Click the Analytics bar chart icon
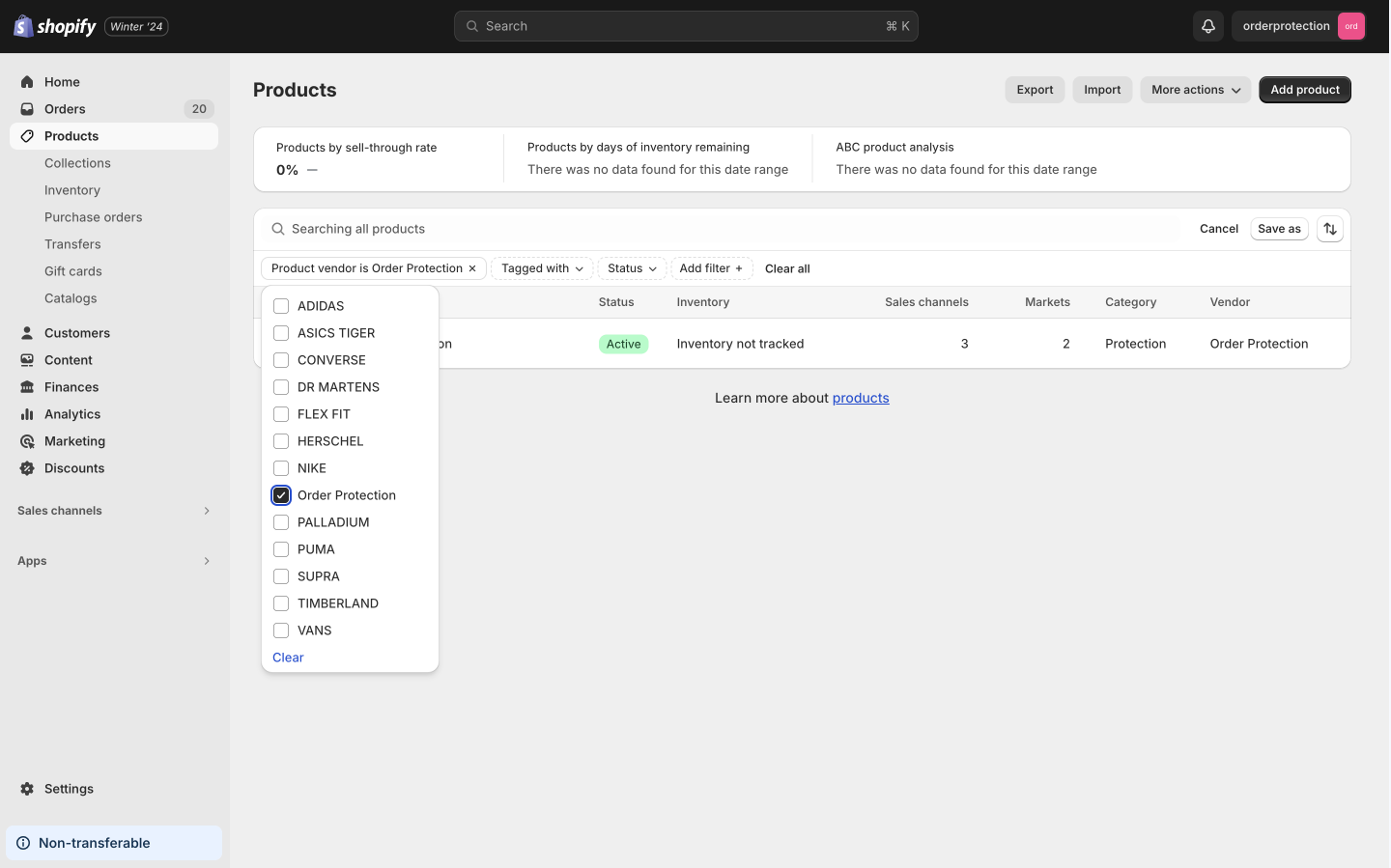1391x868 pixels. pos(27,414)
